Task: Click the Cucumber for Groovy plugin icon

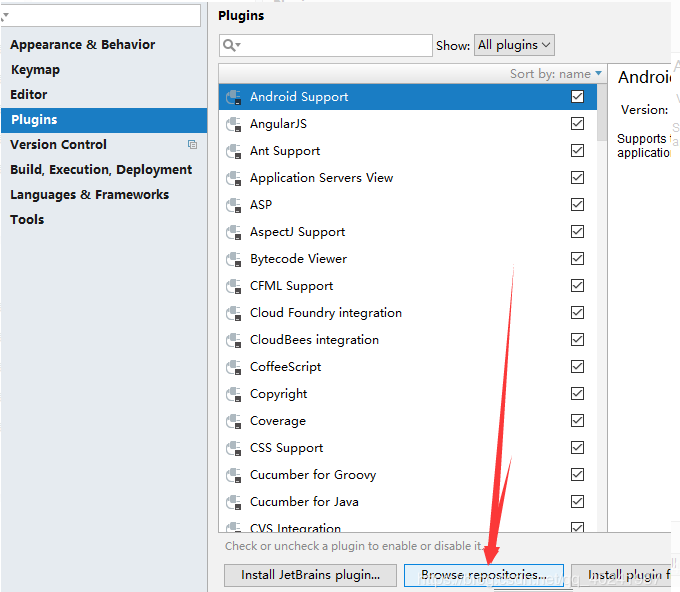Action: [x=234, y=475]
